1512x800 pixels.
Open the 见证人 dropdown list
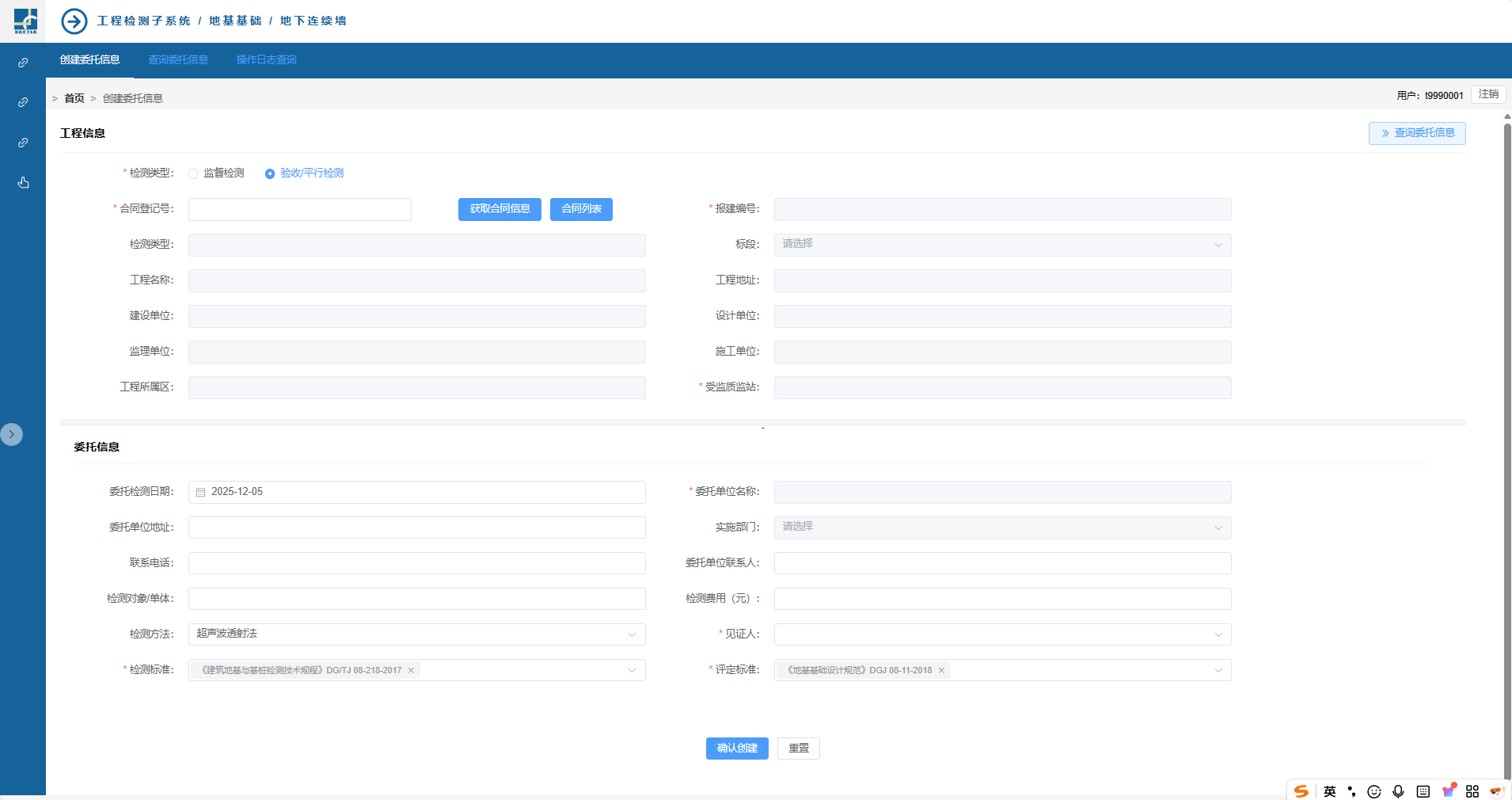[1002, 634]
